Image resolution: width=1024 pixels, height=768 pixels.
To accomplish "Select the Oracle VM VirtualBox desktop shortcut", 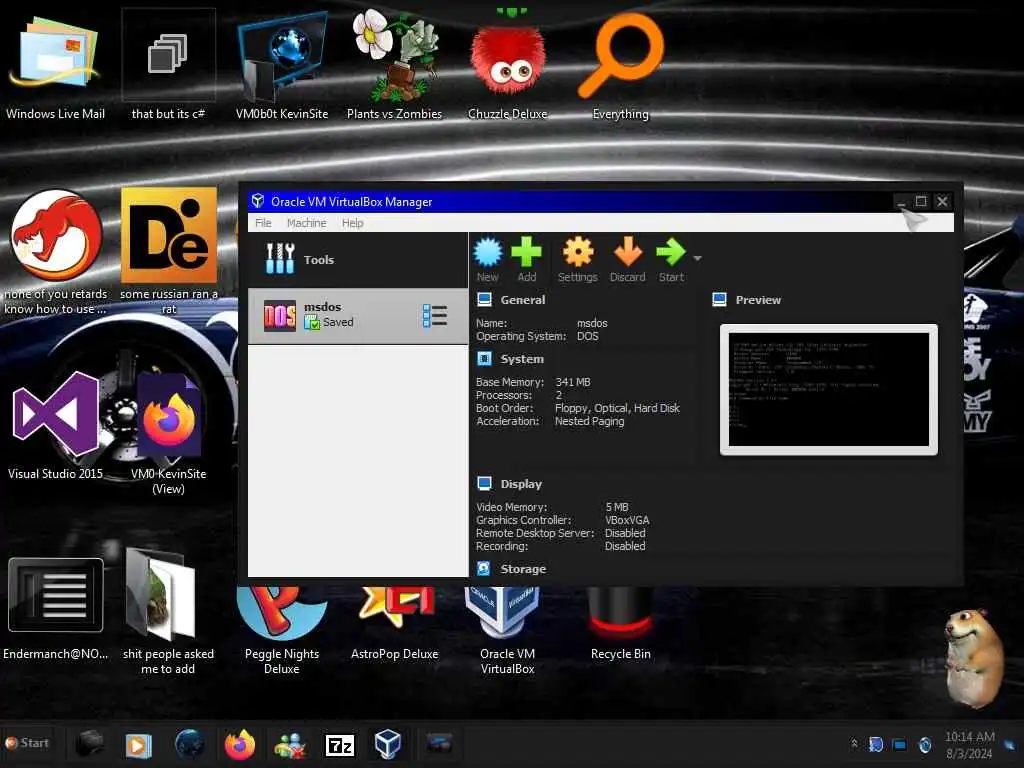I will coord(507,630).
